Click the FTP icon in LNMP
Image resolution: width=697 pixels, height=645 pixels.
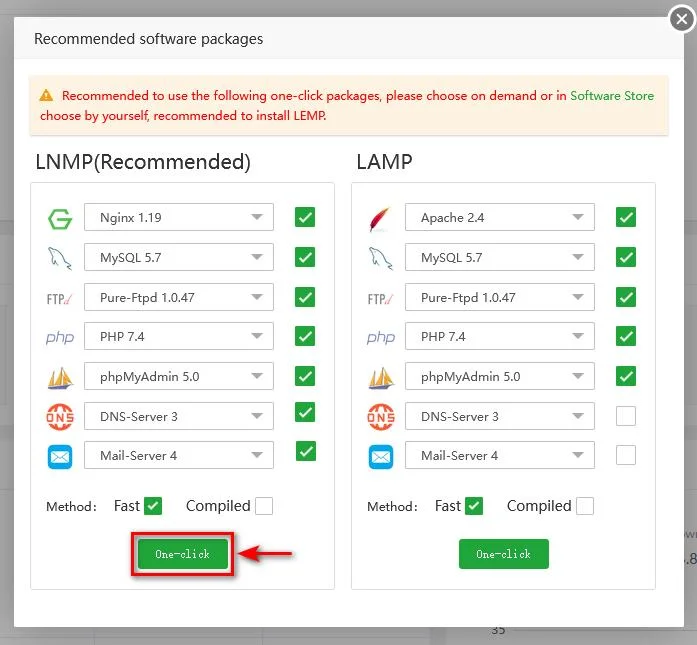coord(59,298)
